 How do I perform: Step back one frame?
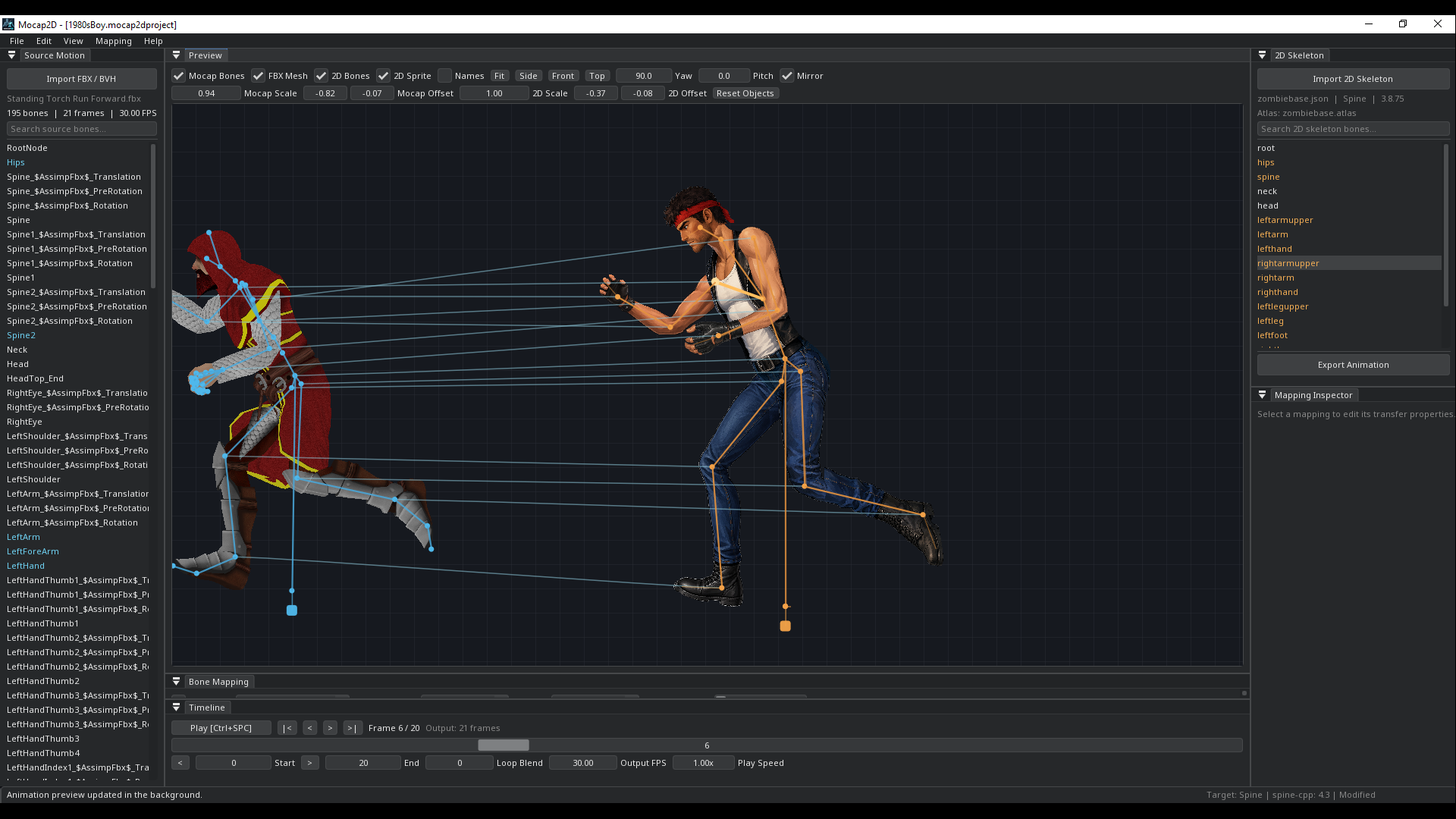tap(309, 728)
